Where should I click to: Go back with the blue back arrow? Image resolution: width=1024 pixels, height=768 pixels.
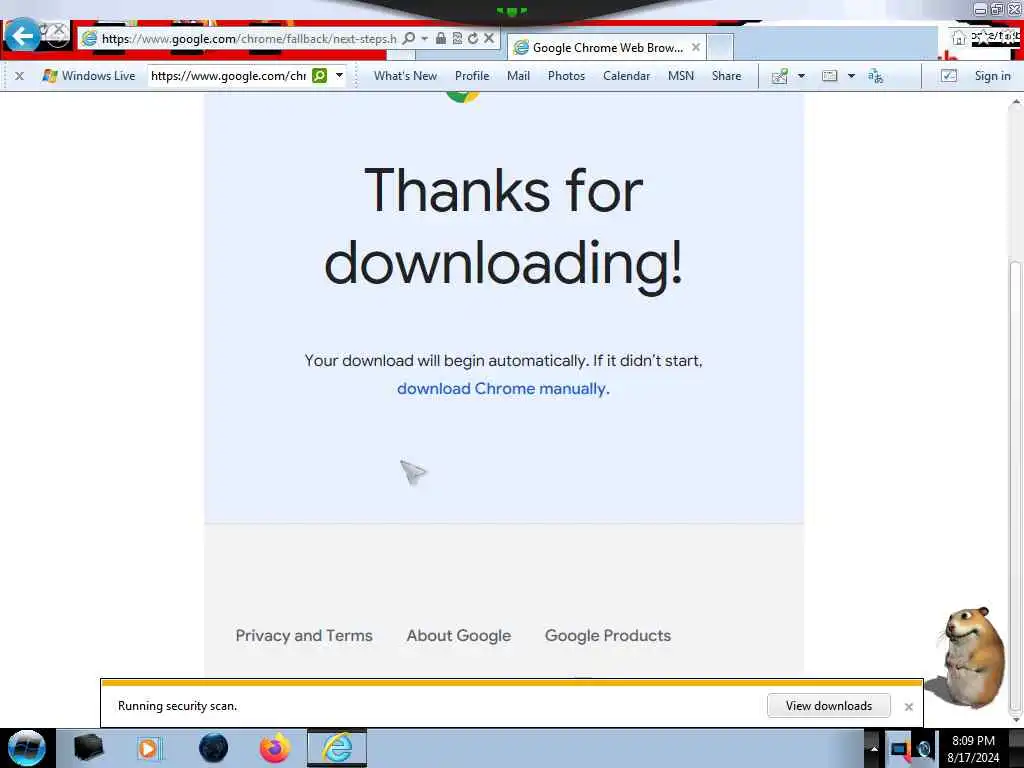pyautogui.click(x=22, y=35)
